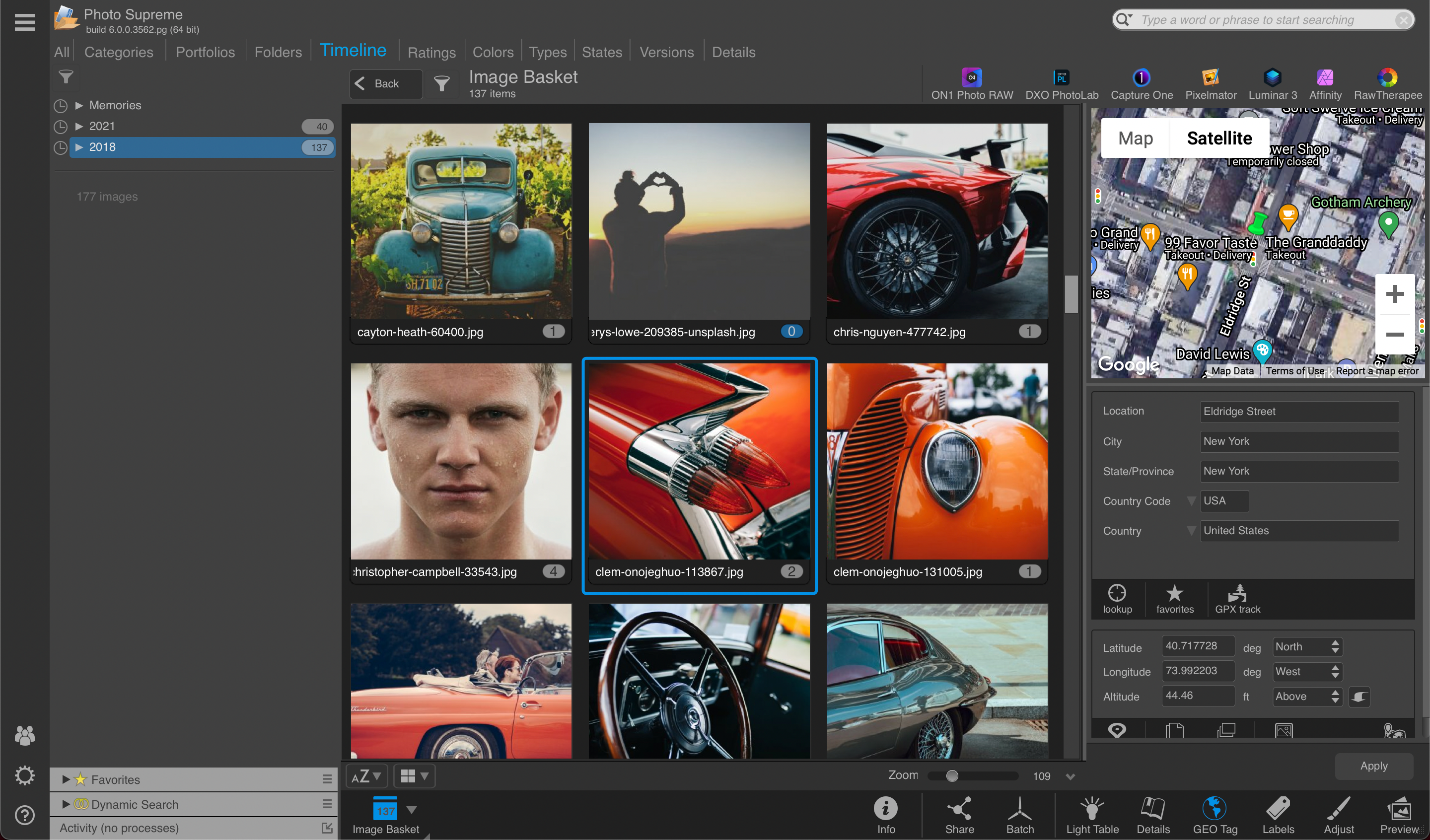Image resolution: width=1430 pixels, height=840 pixels.
Task: Expand the 2021 timeline node
Action: pos(79,126)
